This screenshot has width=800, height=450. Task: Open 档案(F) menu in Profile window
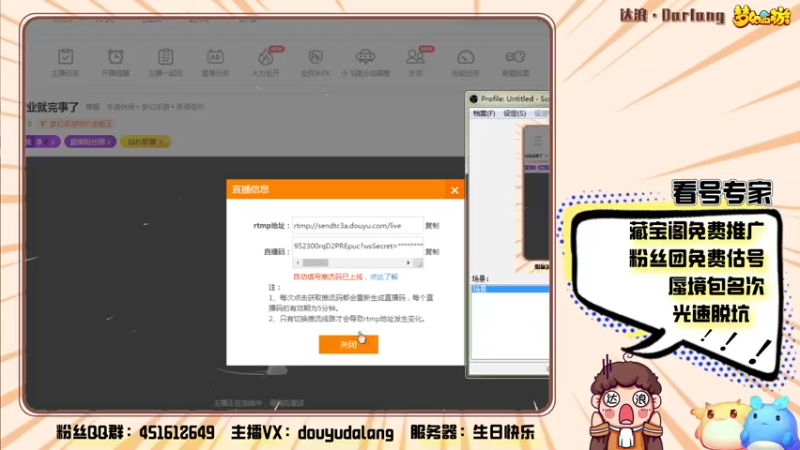tap(484, 113)
